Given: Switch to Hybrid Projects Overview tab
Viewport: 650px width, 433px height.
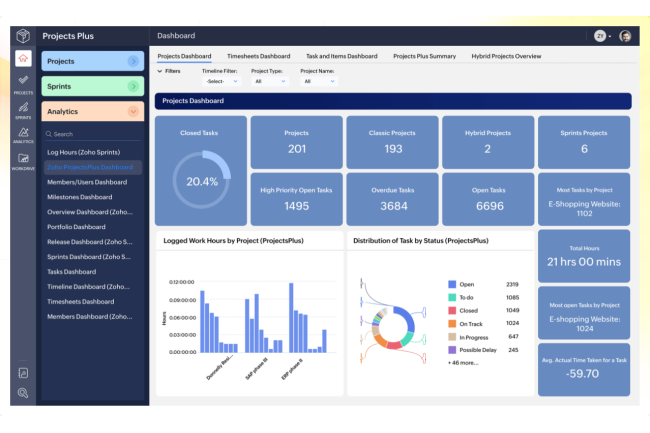Looking at the screenshot, I should (506, 56).
